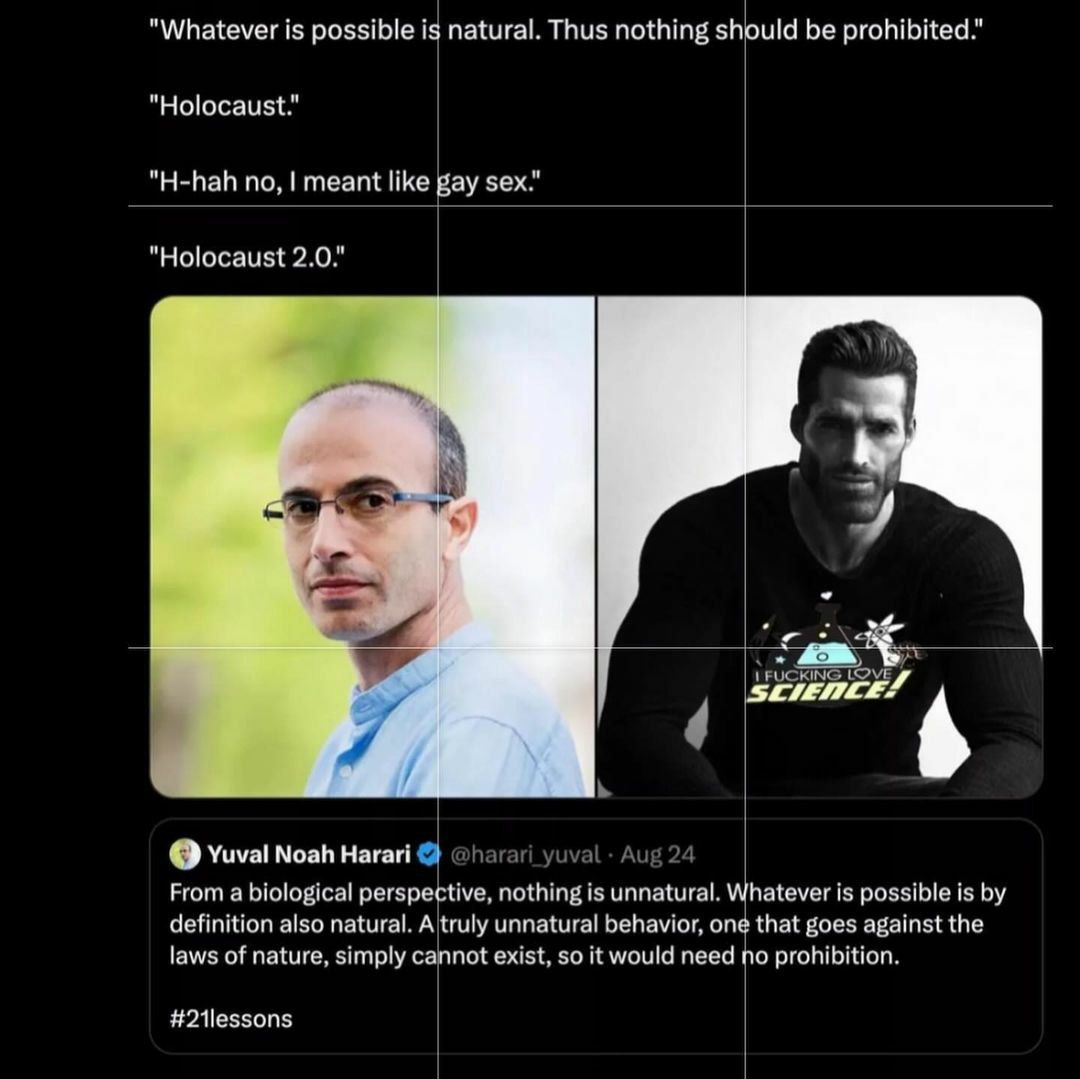Click the first "Holocaust." reply line

click(225, 106)
